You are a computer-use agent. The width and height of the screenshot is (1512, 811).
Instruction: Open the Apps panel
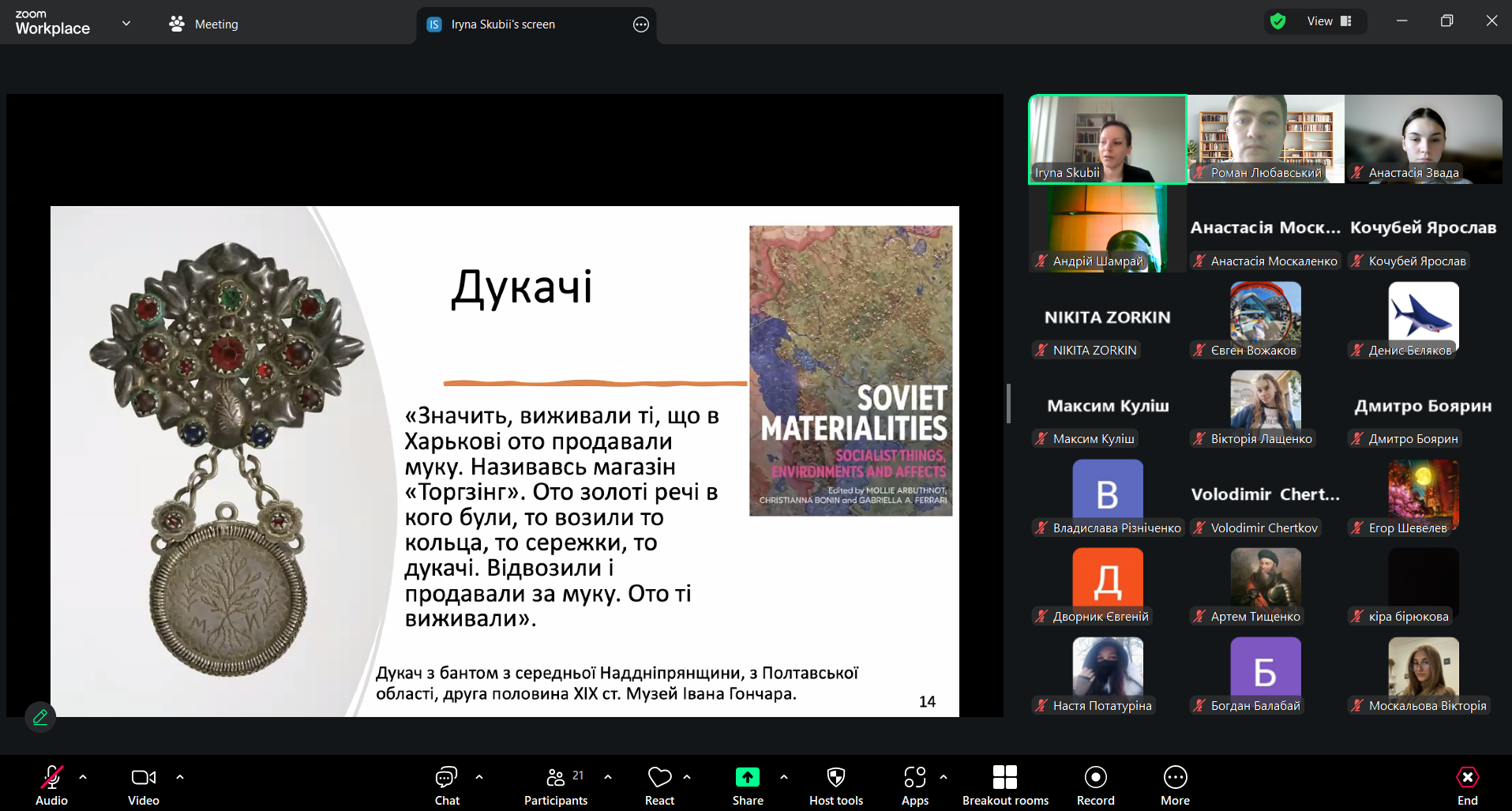pyautogui.click(x=914, y=785)
